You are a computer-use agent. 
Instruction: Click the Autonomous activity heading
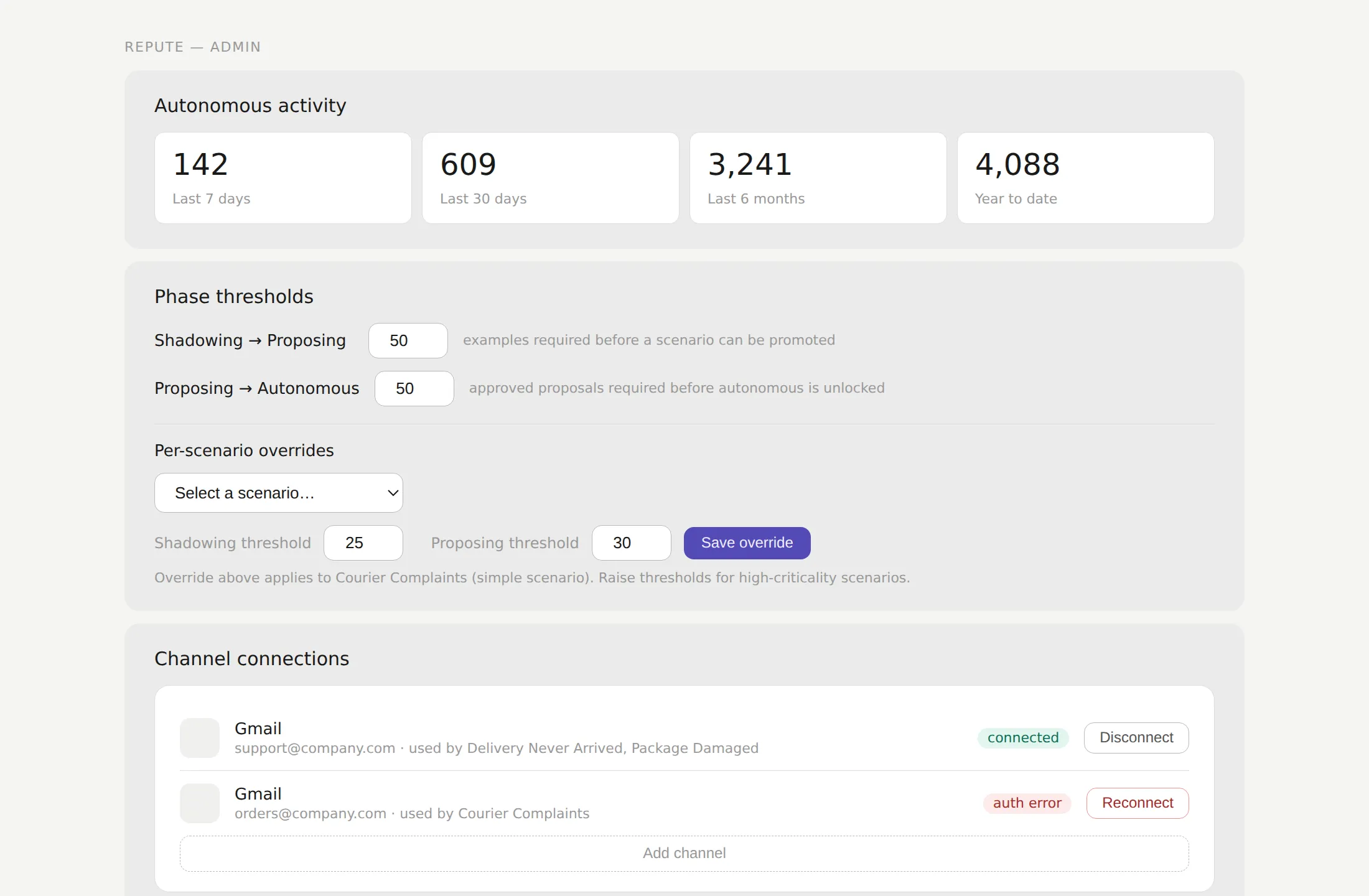click(250, 106)
